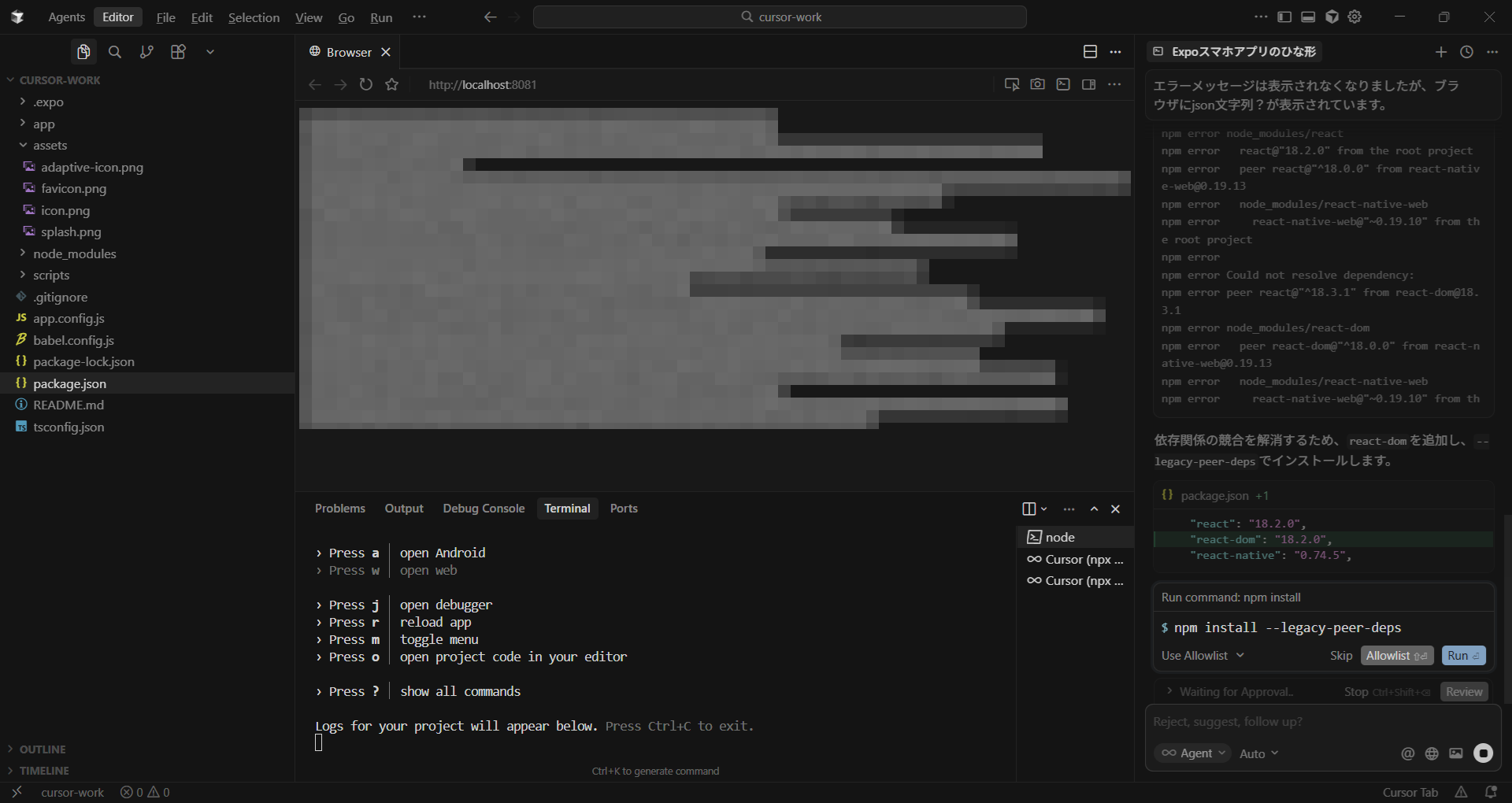Open the Source Control view icon
Screen dimensions: 1512x803
146,52
